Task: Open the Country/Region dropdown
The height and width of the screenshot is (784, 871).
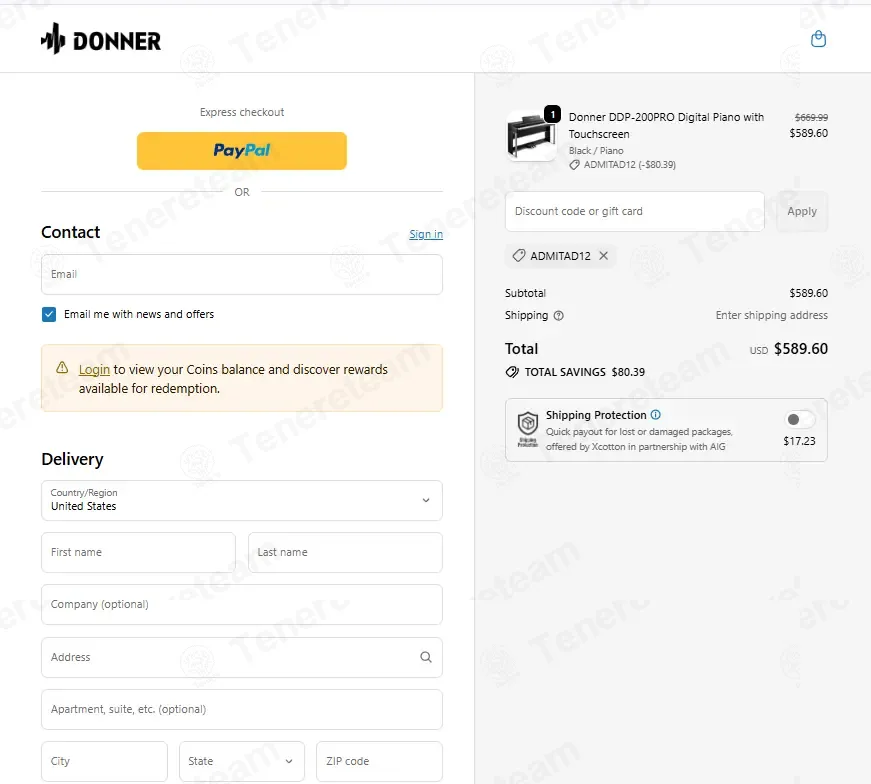Action: 242,501
